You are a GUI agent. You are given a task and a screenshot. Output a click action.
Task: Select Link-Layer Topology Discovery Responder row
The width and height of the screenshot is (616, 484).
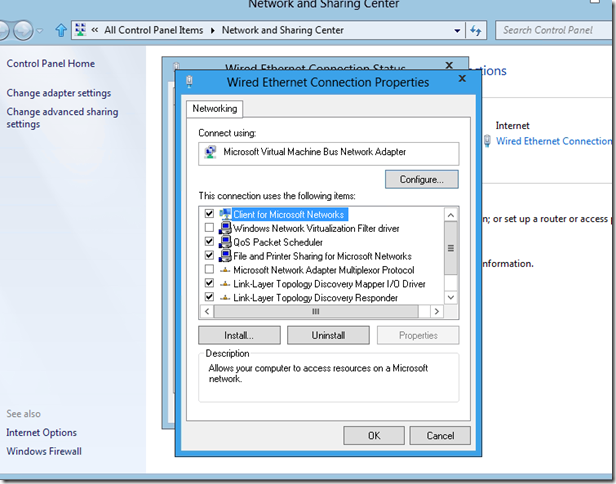pos(315,298)
